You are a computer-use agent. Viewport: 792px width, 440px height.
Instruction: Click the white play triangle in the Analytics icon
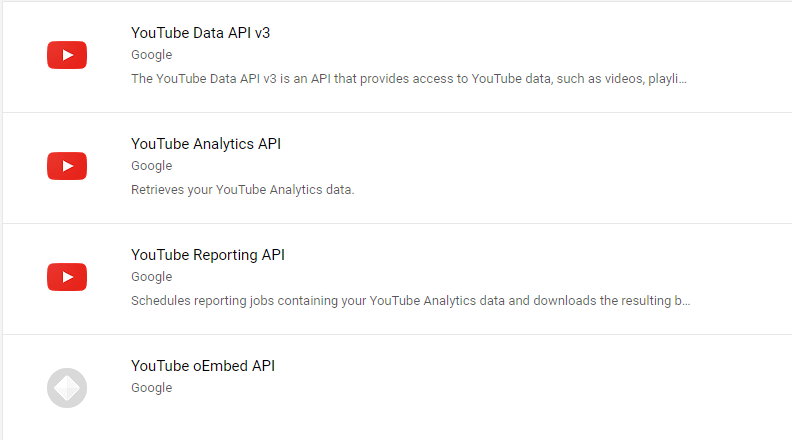tap(68, 166)
